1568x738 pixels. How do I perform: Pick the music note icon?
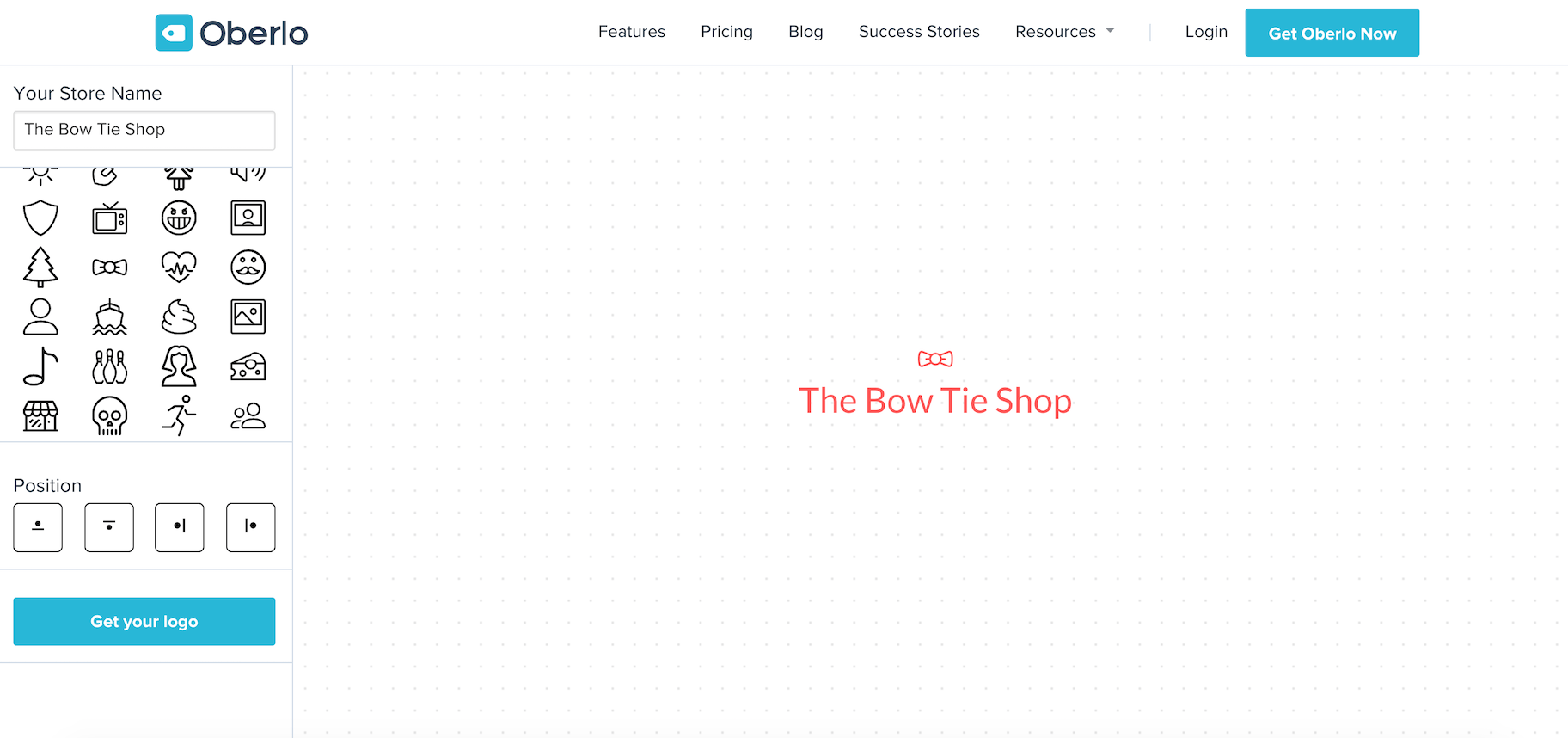(x=40, y=366)
